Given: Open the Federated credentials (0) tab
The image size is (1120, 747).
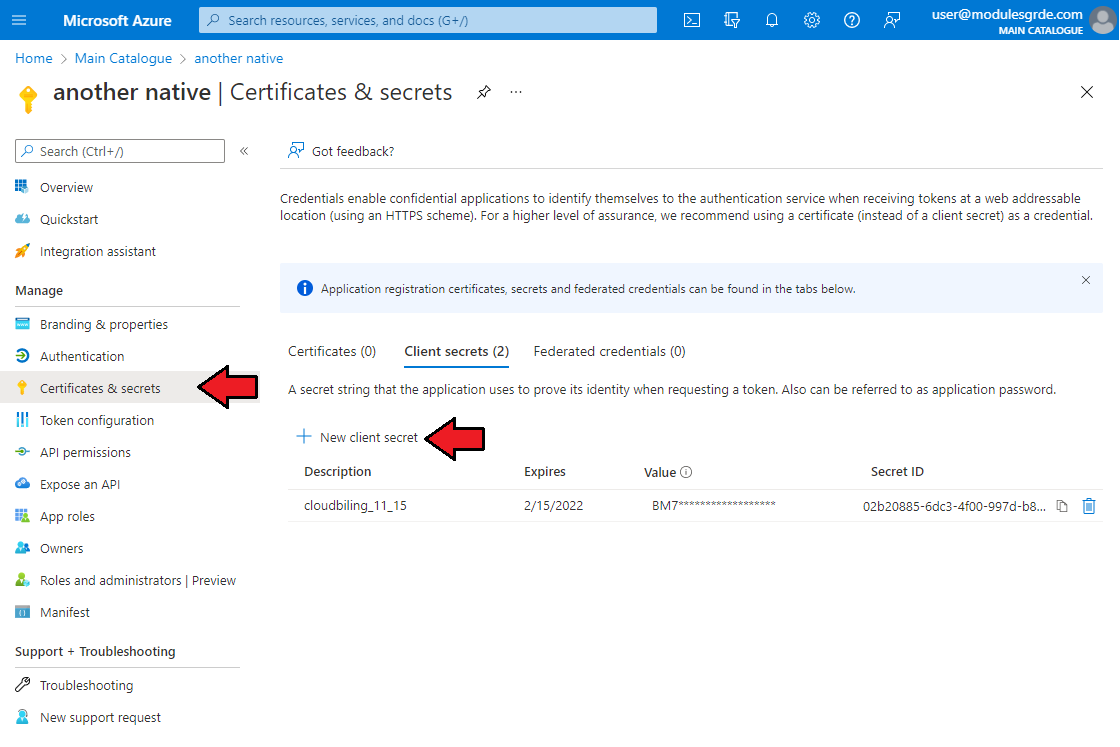Looking at the screenshot, I should 609,351.
